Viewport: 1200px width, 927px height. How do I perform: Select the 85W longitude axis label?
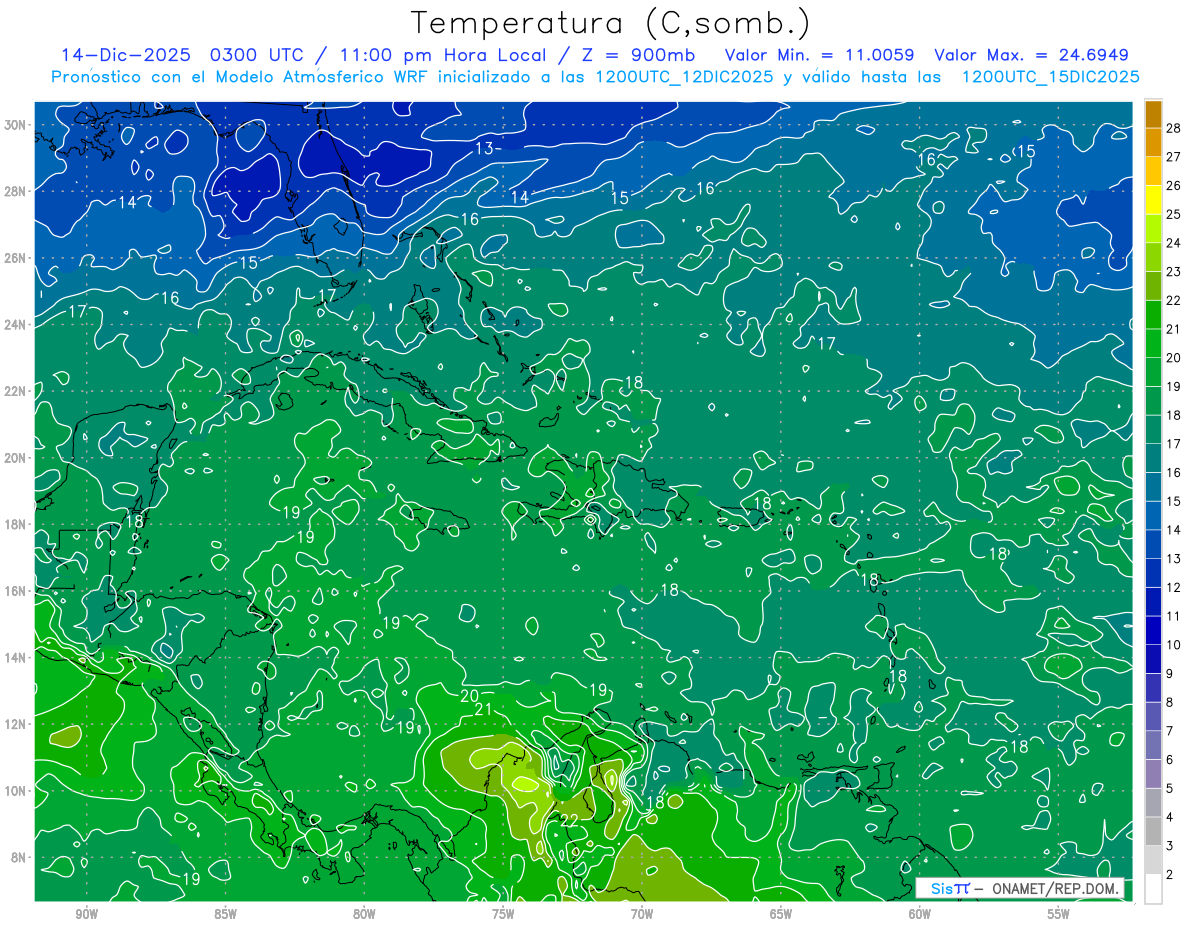225,914
